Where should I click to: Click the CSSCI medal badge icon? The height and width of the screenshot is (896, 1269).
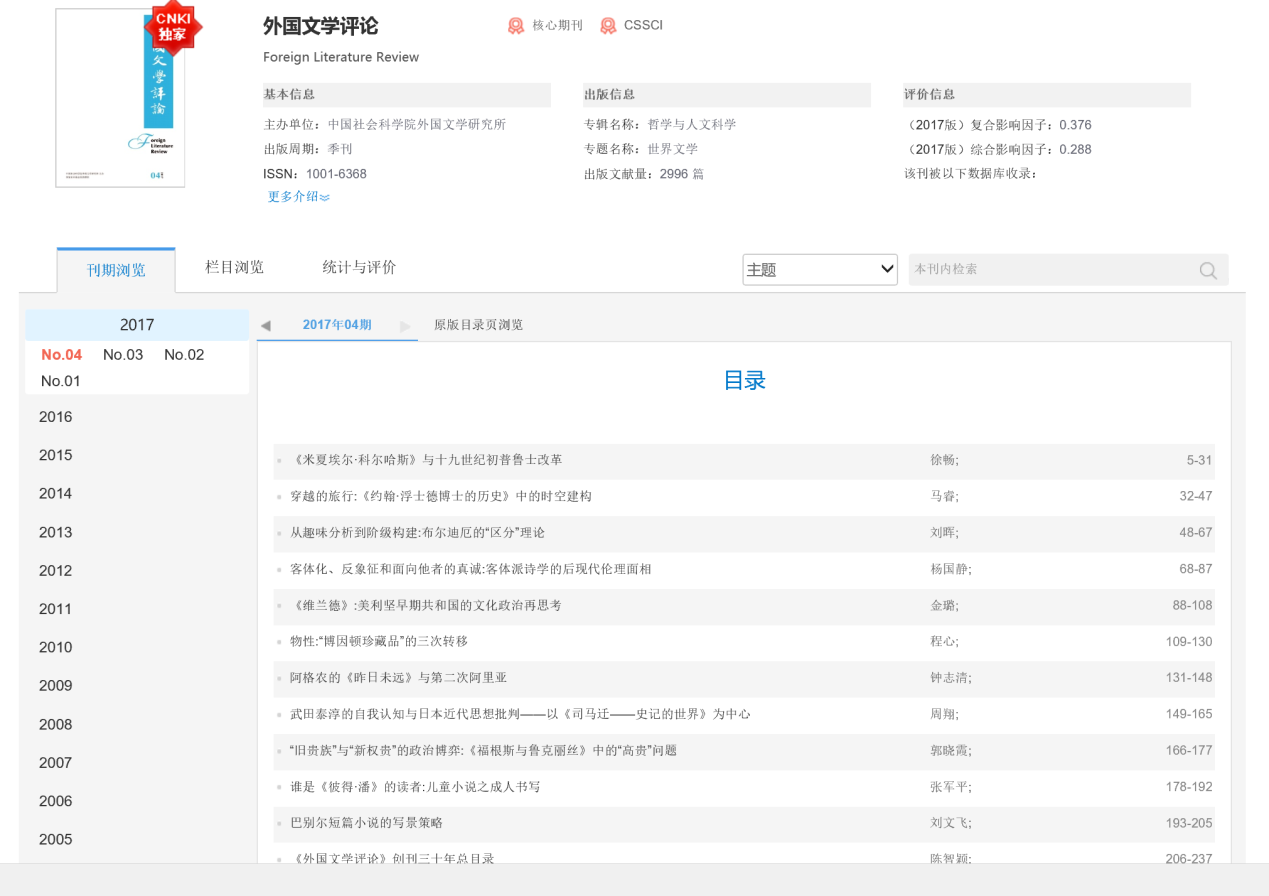coord(608,26)
